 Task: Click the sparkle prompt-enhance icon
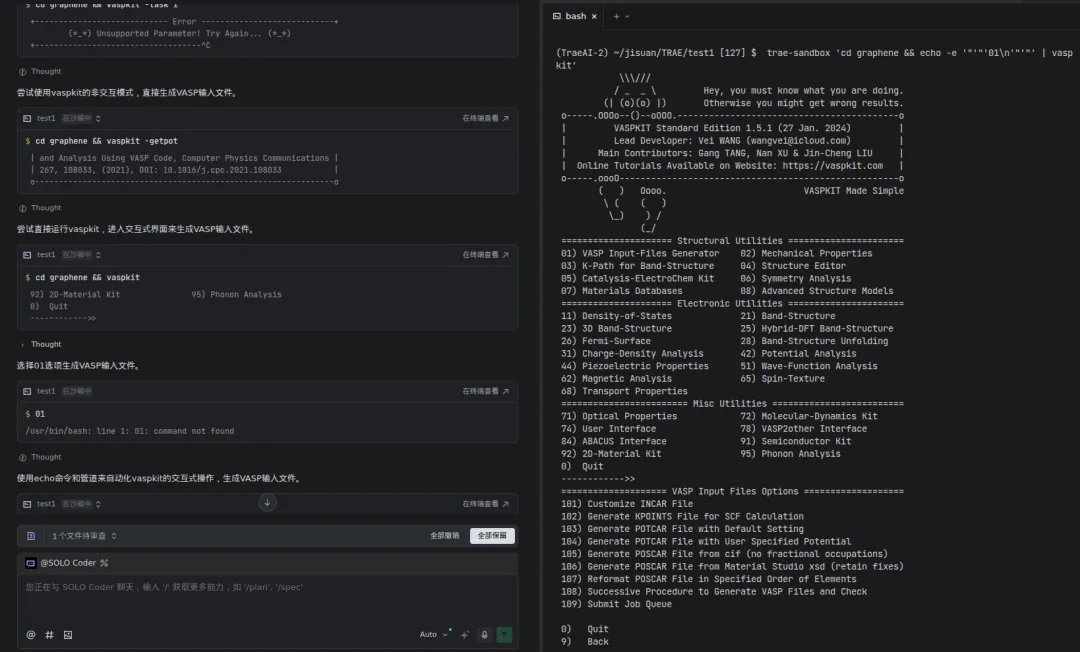tap(465, 635)
